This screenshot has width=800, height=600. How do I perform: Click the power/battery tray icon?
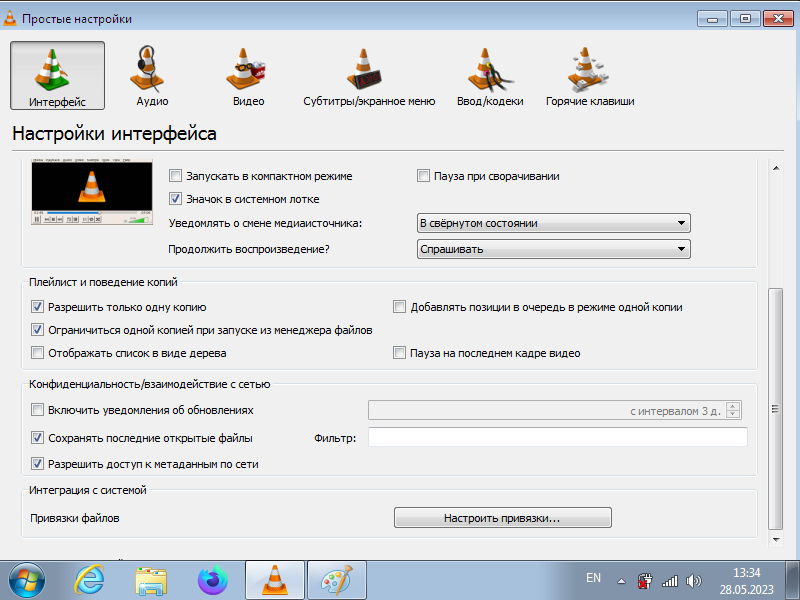645,581
